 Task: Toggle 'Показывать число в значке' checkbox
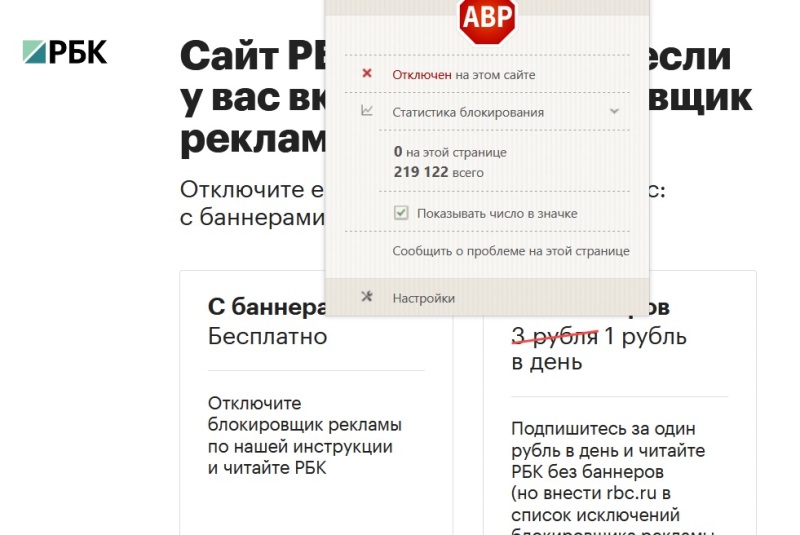[401, 212]
